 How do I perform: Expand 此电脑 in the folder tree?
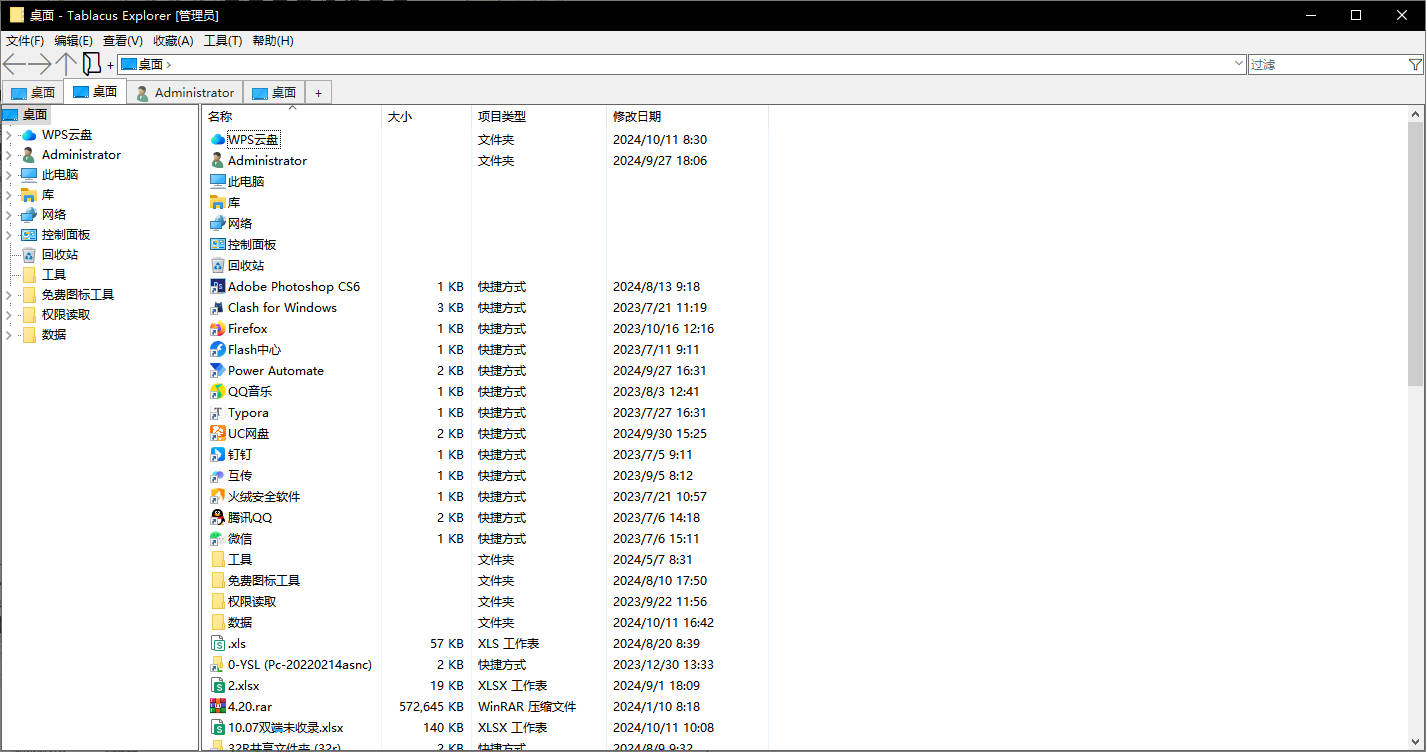[9, 175]
